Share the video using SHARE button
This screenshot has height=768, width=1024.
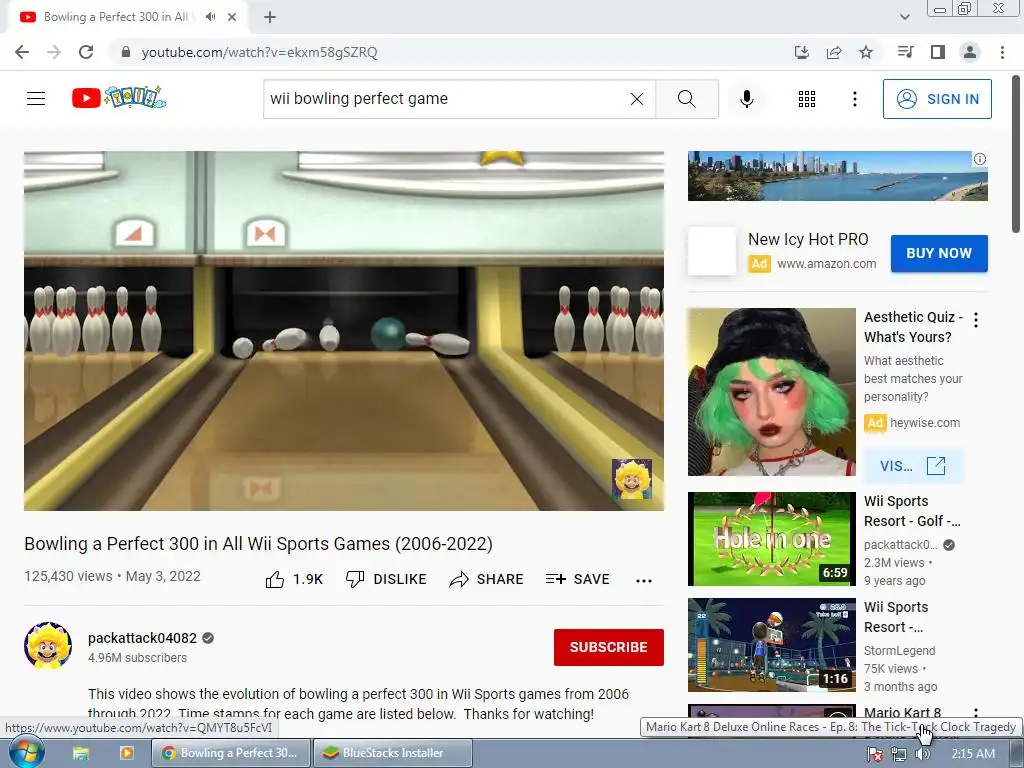[x=487, y=579]
